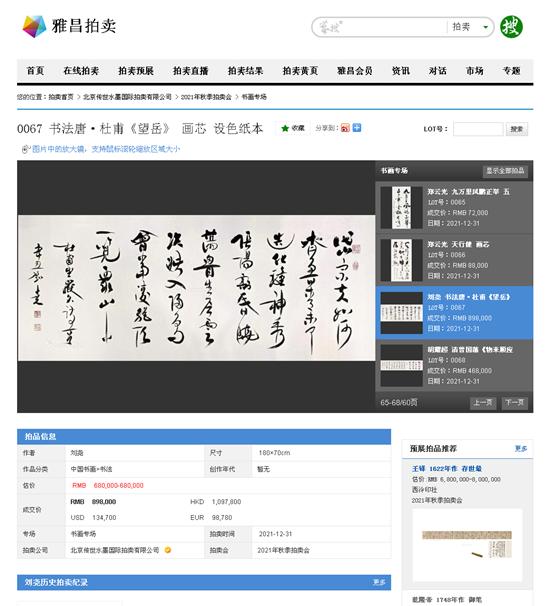Open 王铎 1622年作 recommended lot link
The width and height of the screenshot is (550, 606).
click(447, 469)
